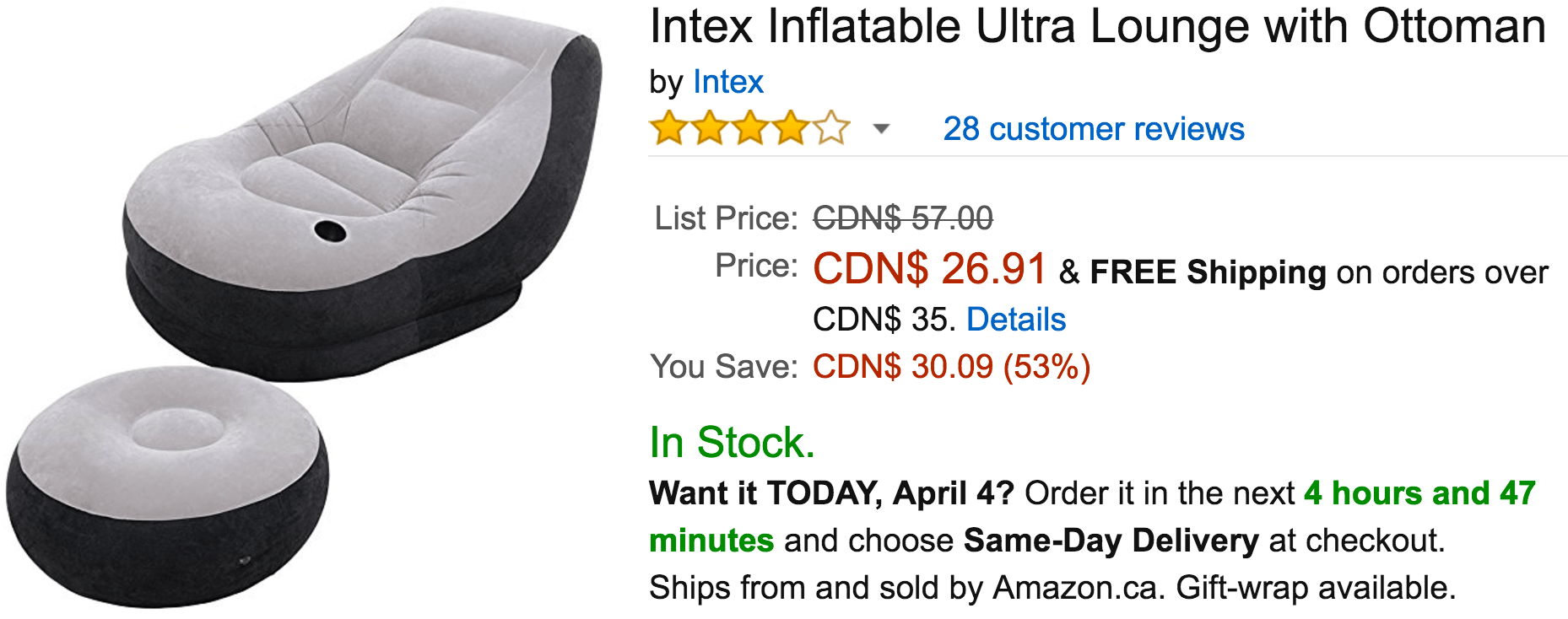Open the Intex brand link
1568x619 pixels.
point(727,83)
